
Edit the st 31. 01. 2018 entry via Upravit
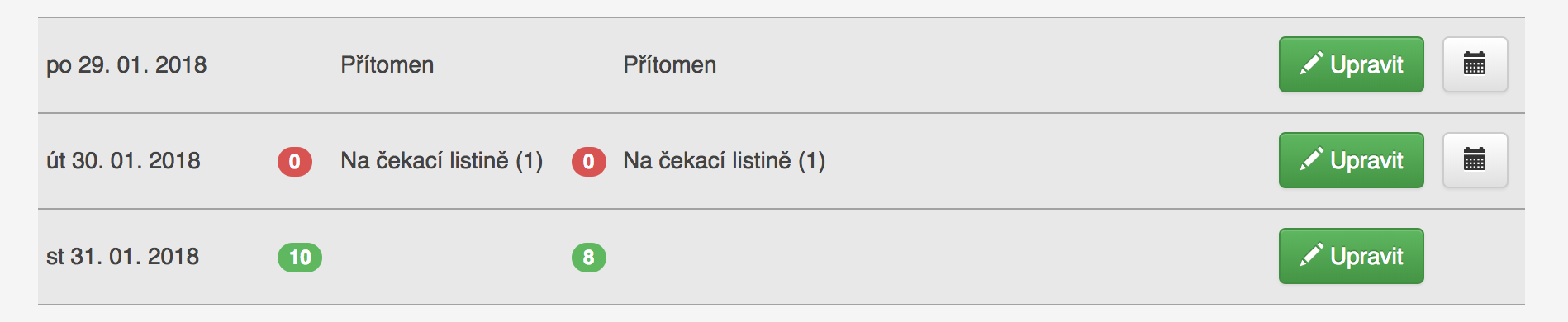coord(1352,256)
